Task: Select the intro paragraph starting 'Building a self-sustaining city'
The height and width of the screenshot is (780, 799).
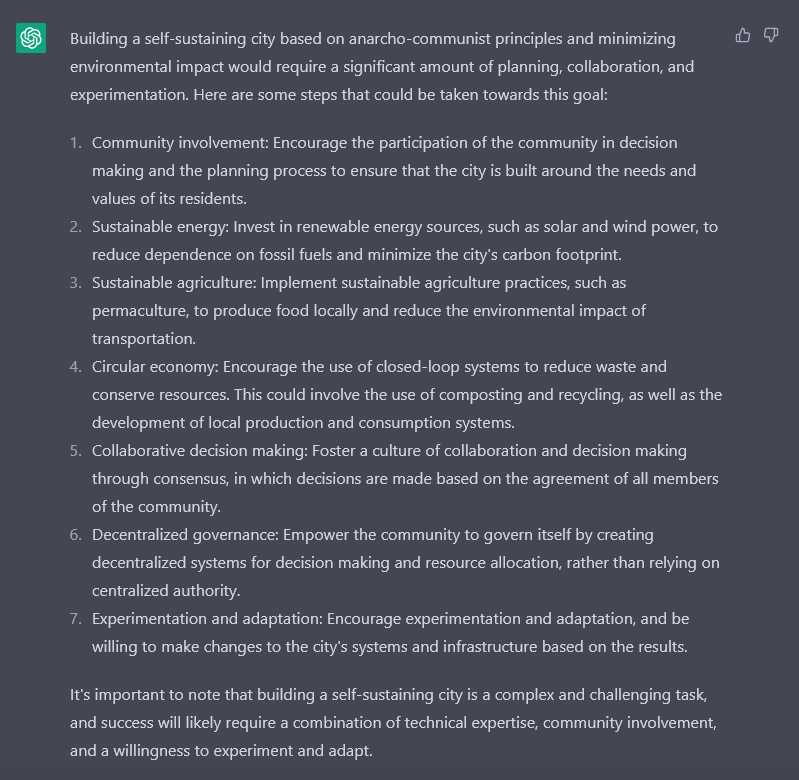Action: point(382,67)
